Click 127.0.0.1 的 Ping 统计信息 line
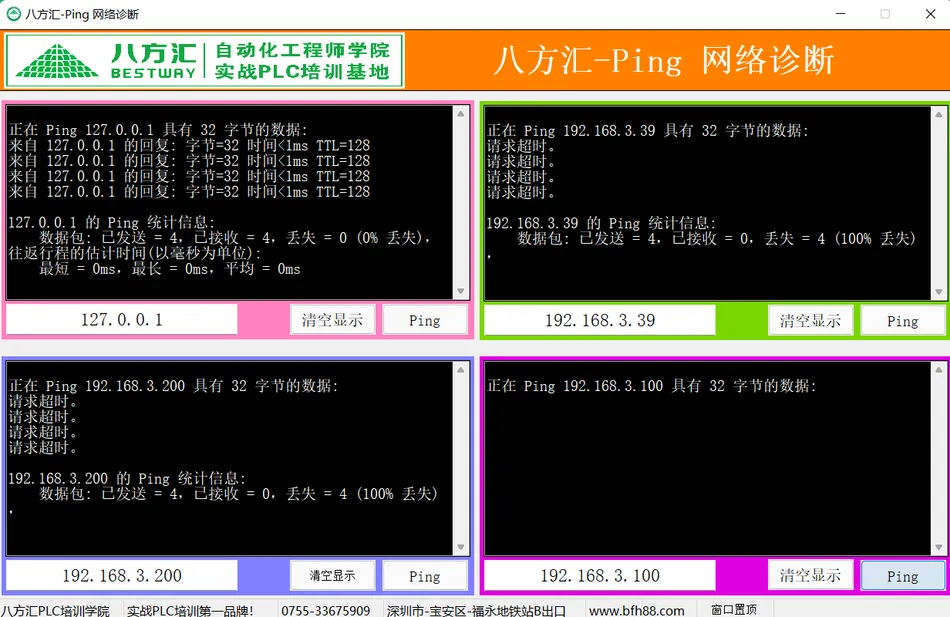 tap(111, 222)
